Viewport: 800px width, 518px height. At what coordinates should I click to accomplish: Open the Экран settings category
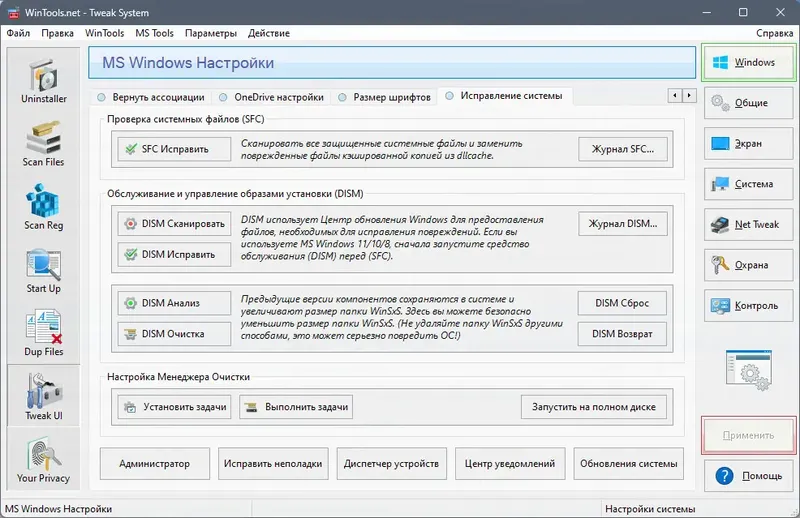pyautogui.click(x=748, y=143)
